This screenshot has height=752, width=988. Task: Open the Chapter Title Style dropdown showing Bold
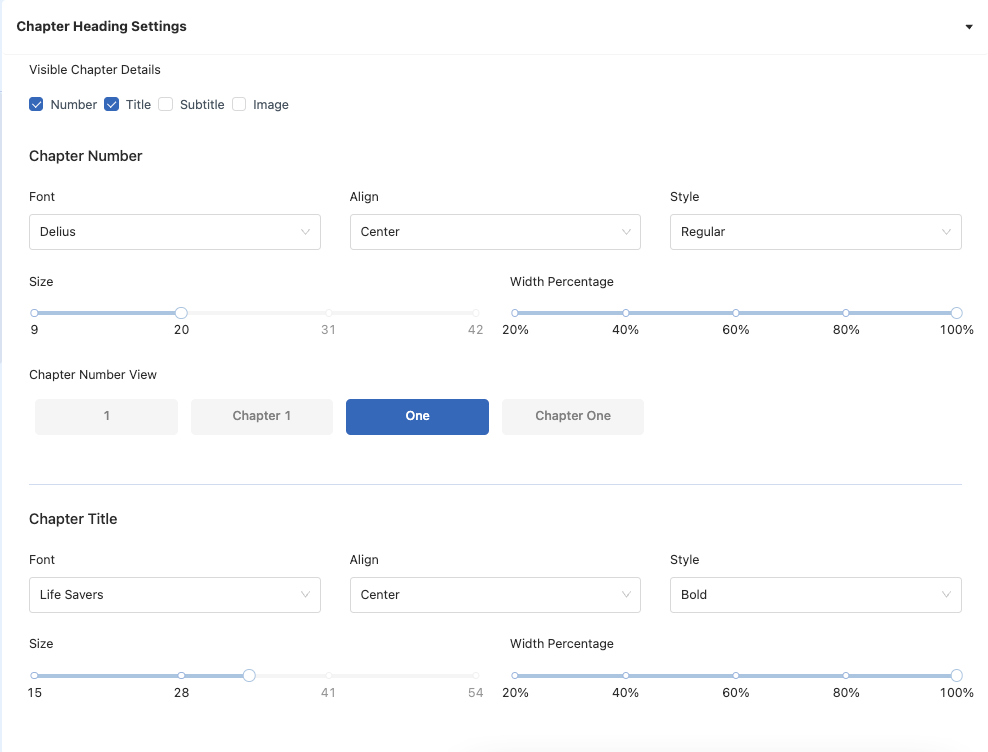815,594
